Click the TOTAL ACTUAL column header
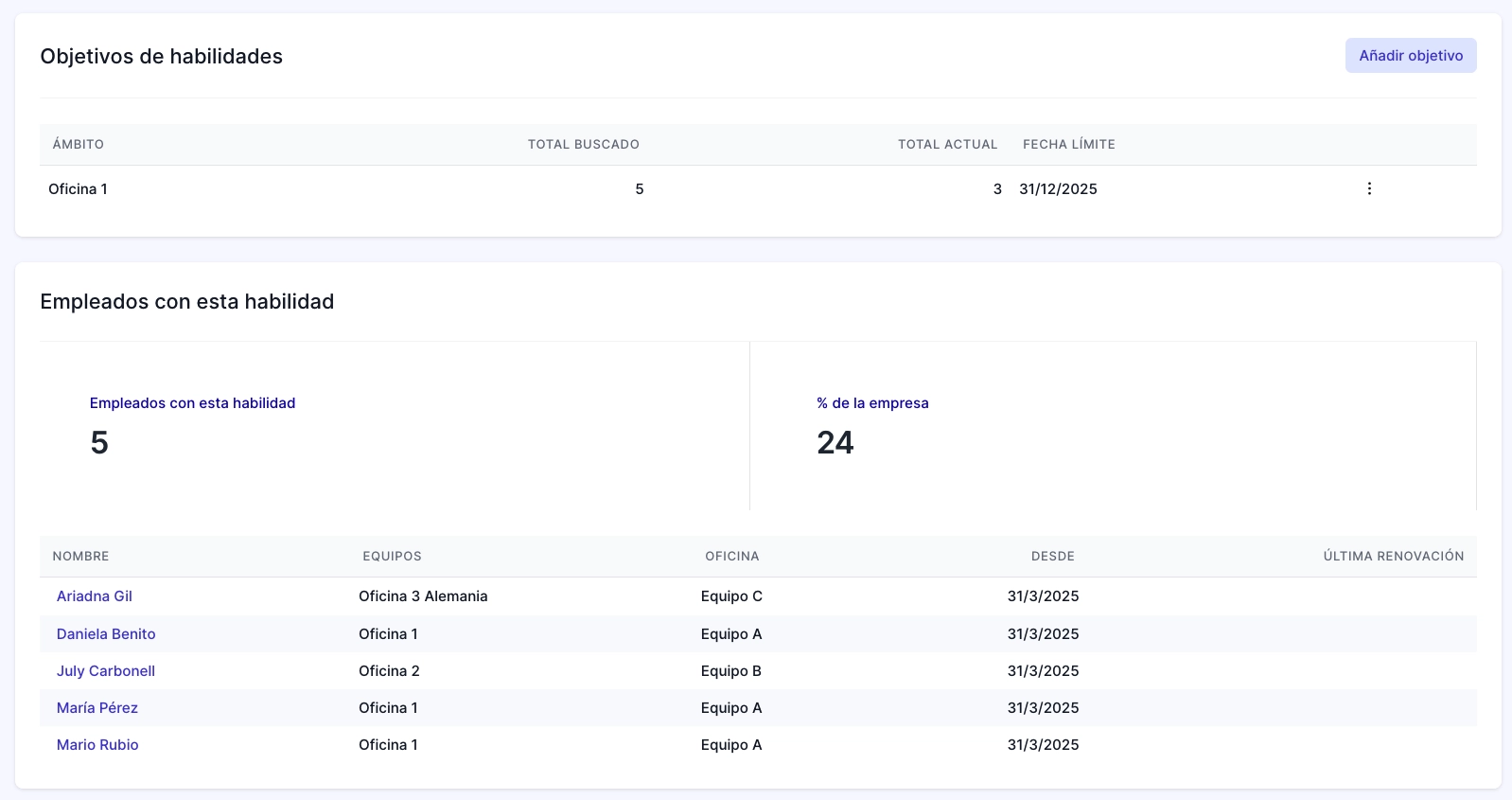Viewport: 1512px width, 800px height. pos(947,145)
